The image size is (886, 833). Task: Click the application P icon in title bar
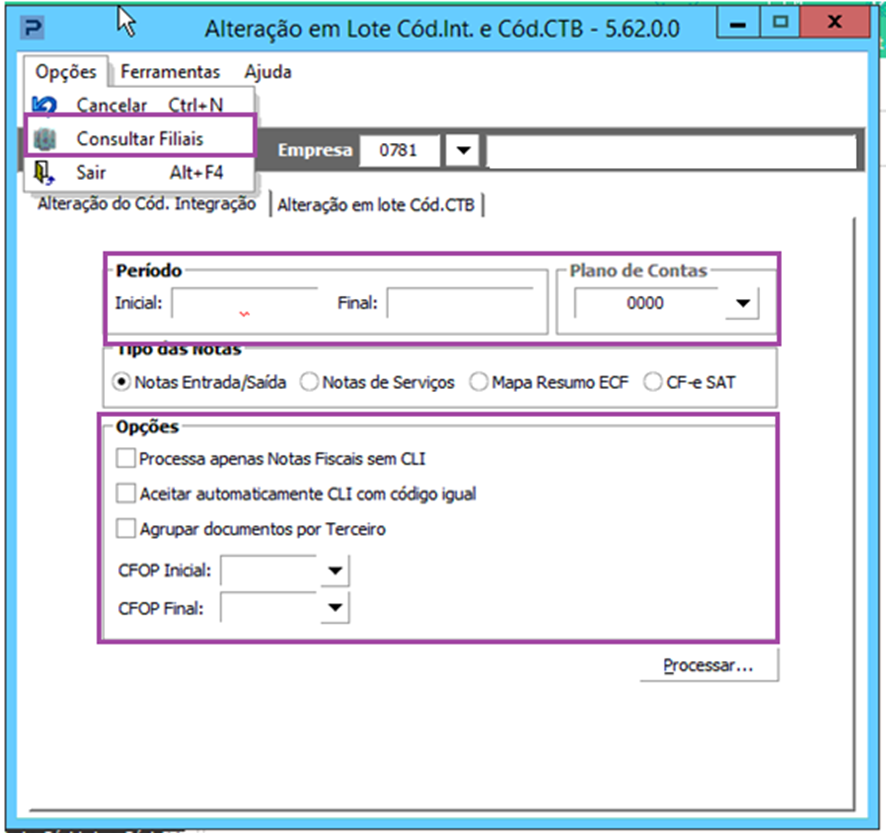32,28
